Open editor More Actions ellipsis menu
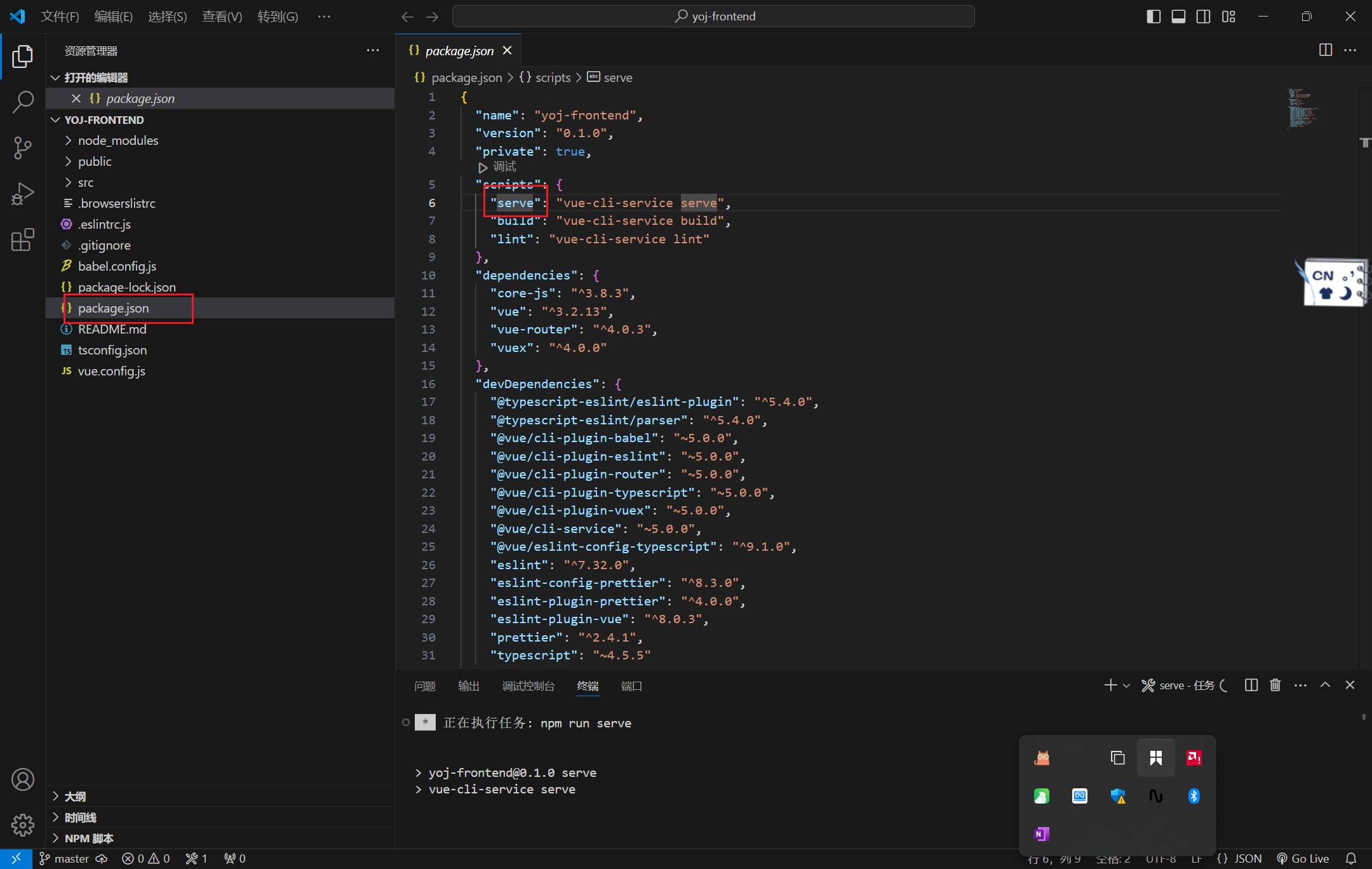The width and height of the screenshot is (1372, 869). pos(1350,50)
